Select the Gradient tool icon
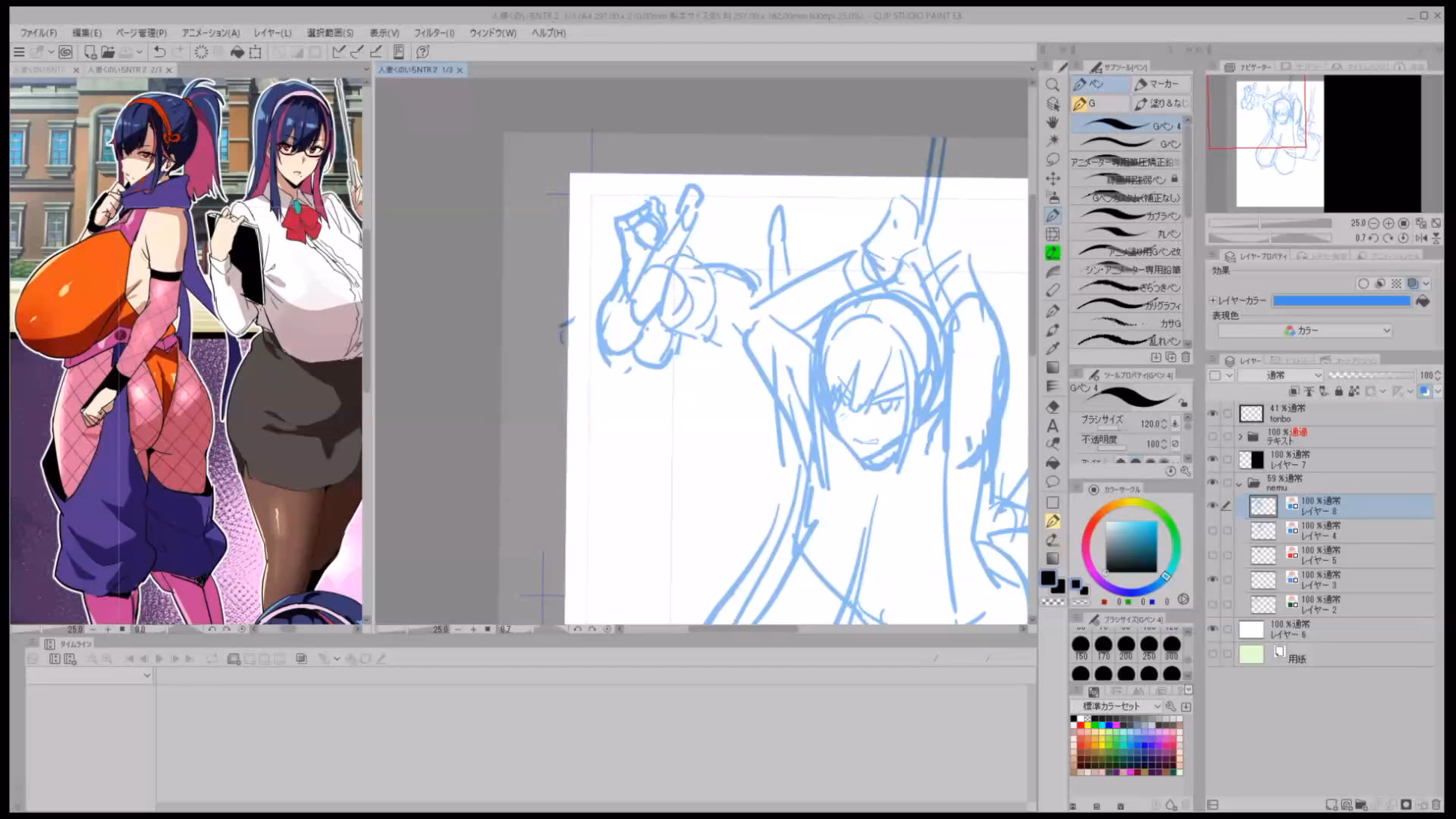Viewport: 1456px width, 819px height. [x=1053, y=368]
